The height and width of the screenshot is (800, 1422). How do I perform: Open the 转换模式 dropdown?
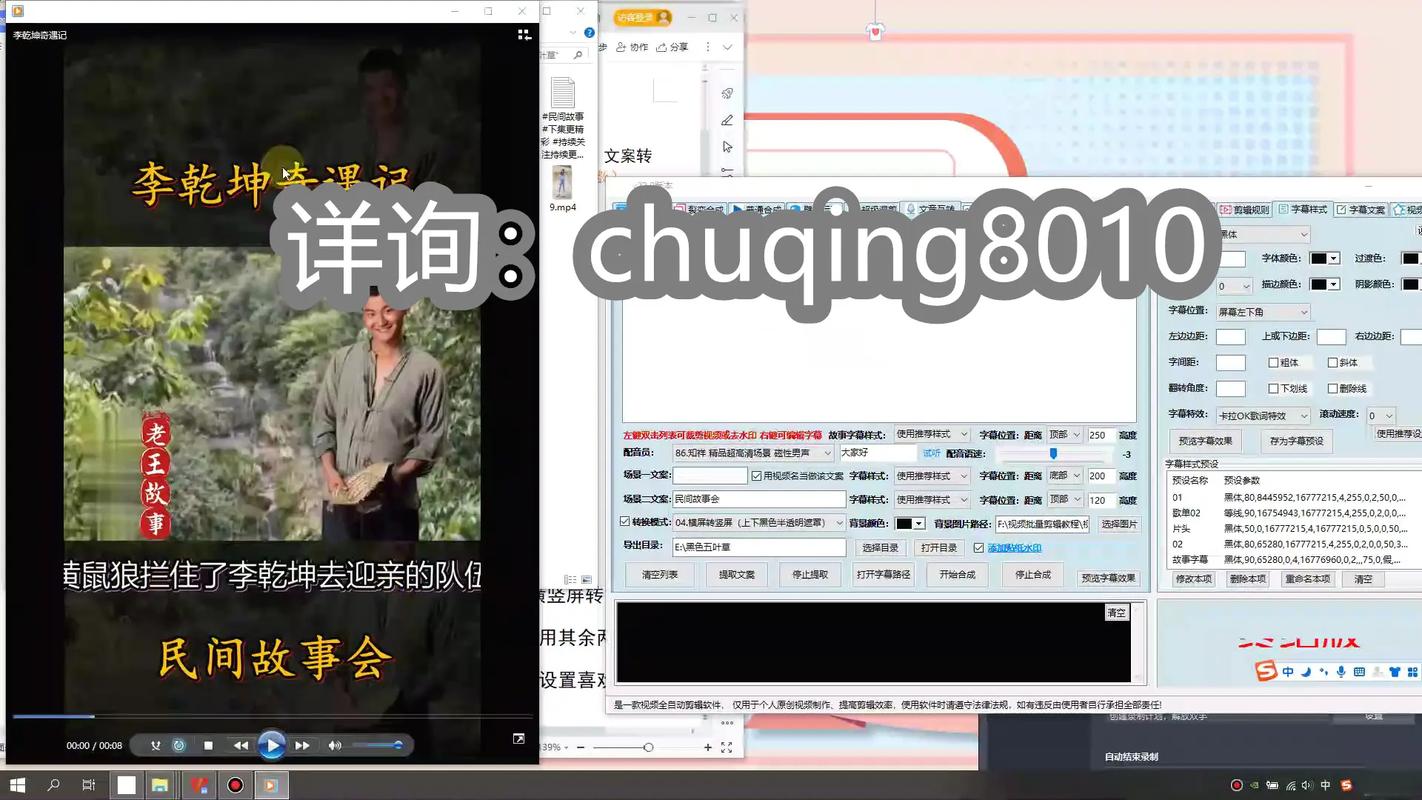(x=759, y=523)
